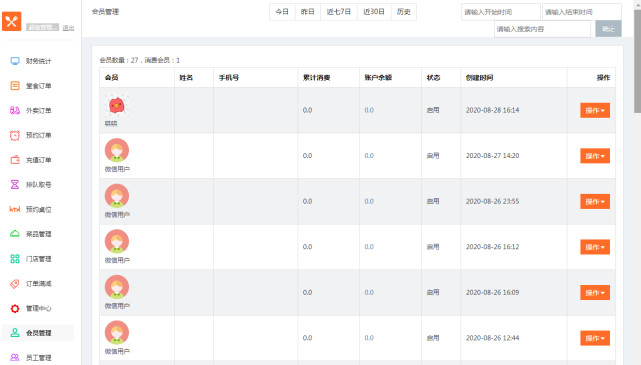Click balance 0.0 link in 2020-08-26 12:44 row
Screen dimensions: 641x365
(x=369, y=338)
